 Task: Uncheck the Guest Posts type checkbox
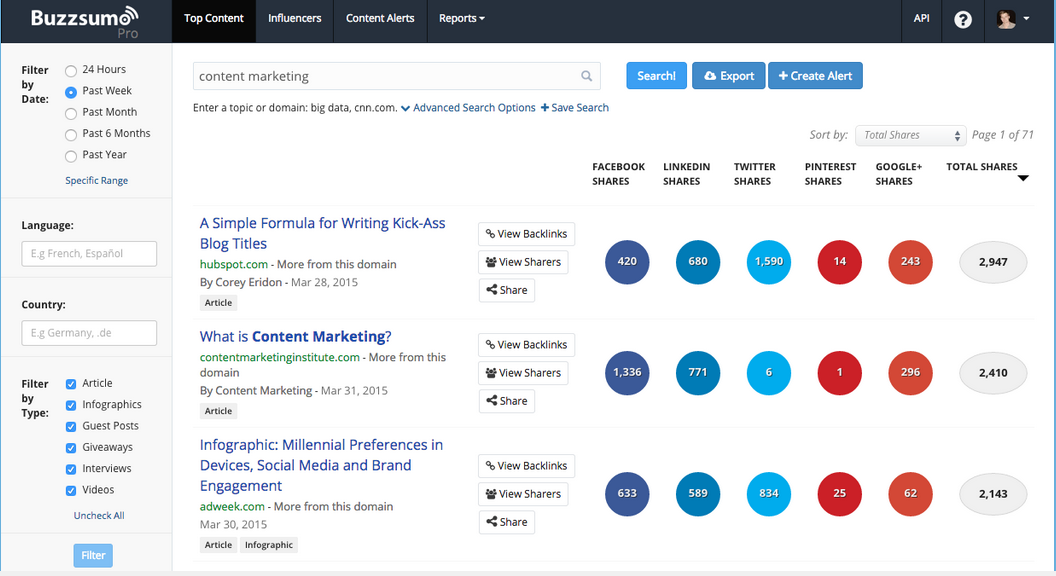[71, 426]
